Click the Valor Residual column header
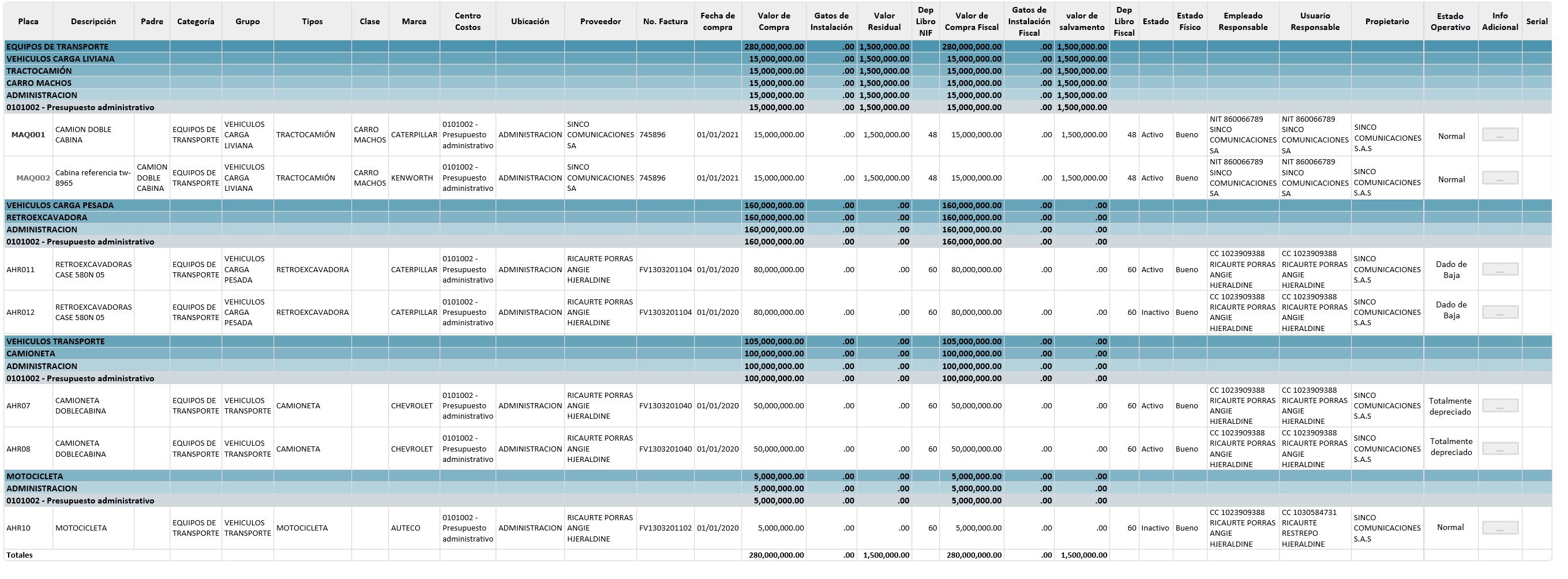 coord(884,21)
